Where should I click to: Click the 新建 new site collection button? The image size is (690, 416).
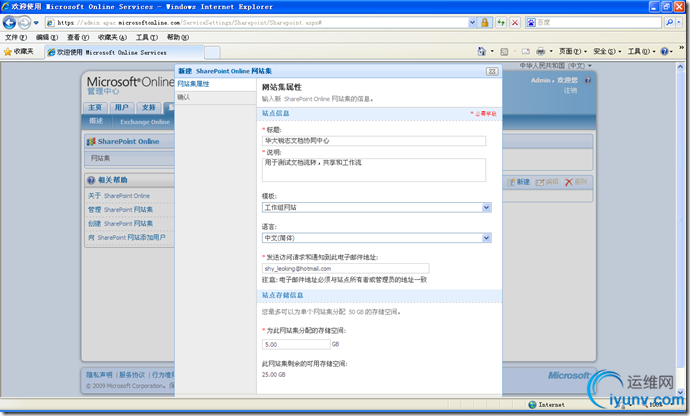(518, 182)
